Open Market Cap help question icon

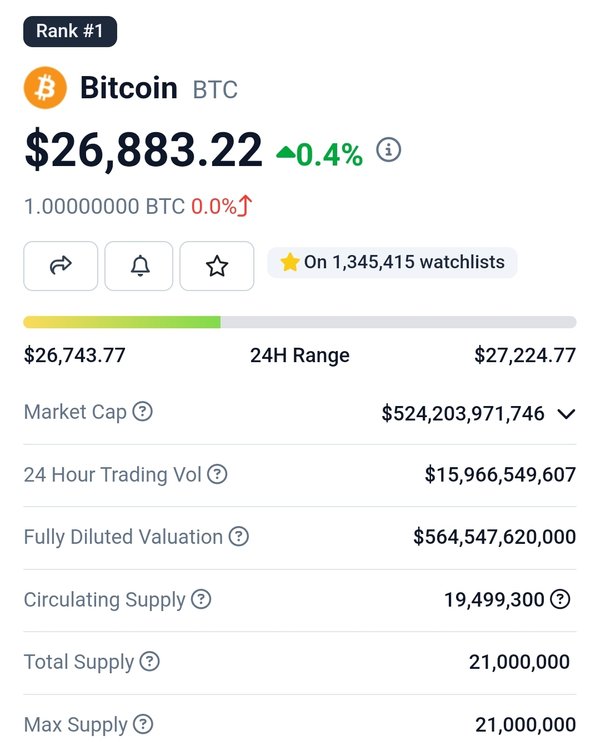(142, 412)
